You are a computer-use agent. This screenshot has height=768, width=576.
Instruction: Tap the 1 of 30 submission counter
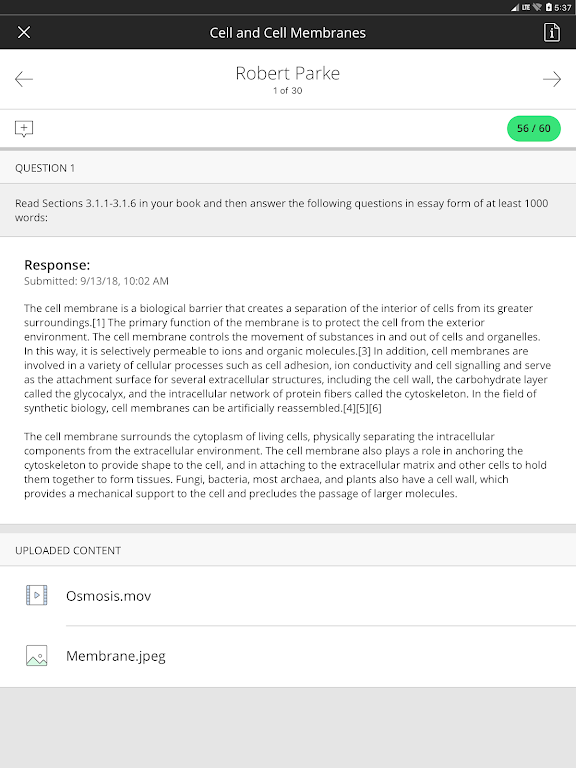[x=288, y=91]
